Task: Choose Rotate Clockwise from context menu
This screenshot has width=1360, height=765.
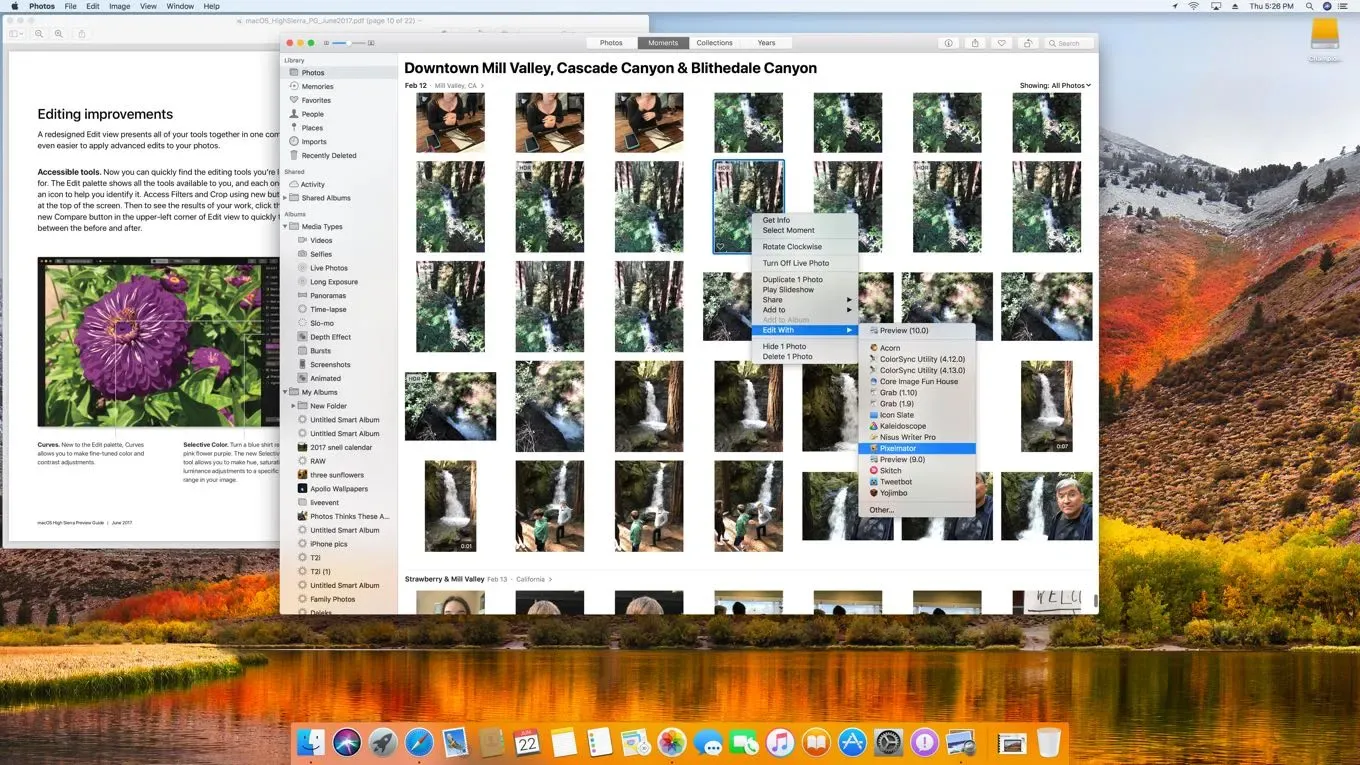Action: [792, 247]
